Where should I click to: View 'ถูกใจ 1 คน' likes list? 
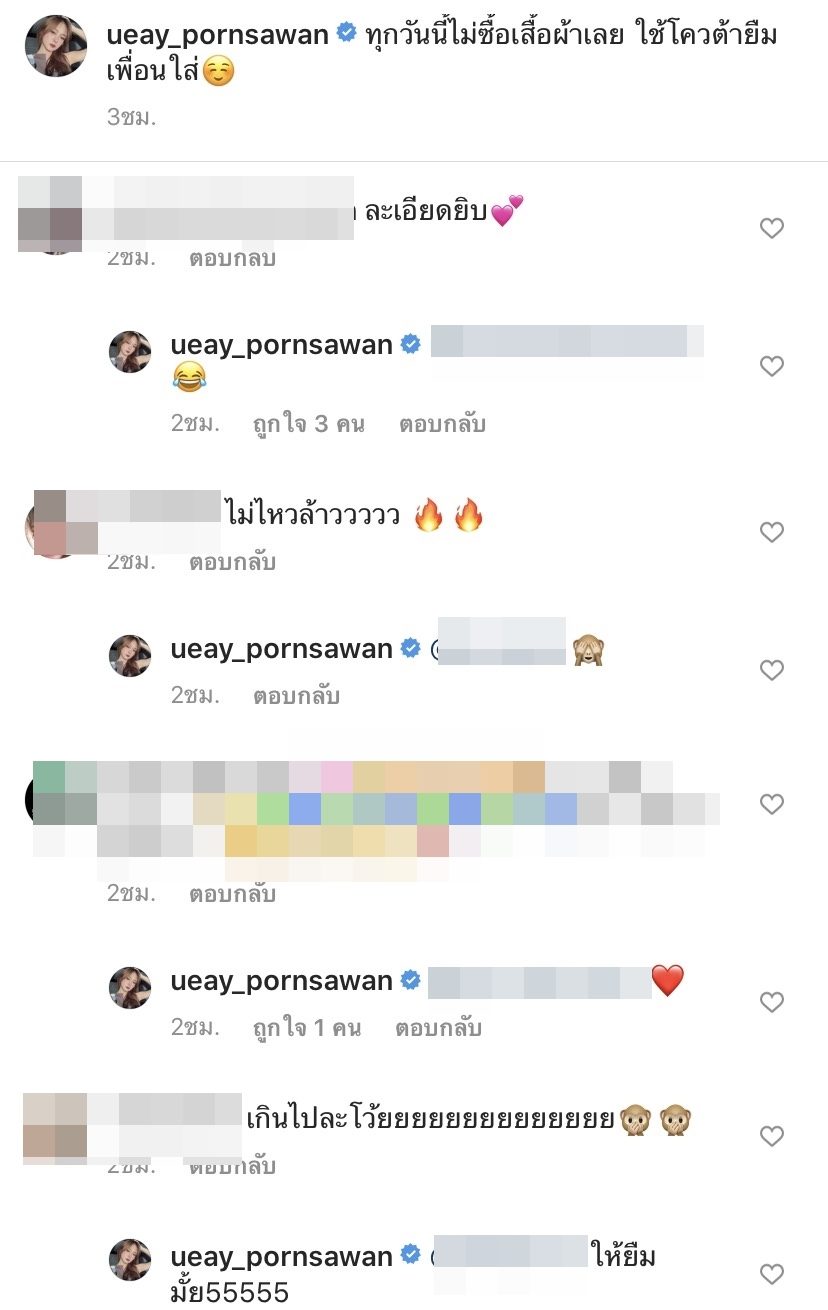(x=306, y=1028)
